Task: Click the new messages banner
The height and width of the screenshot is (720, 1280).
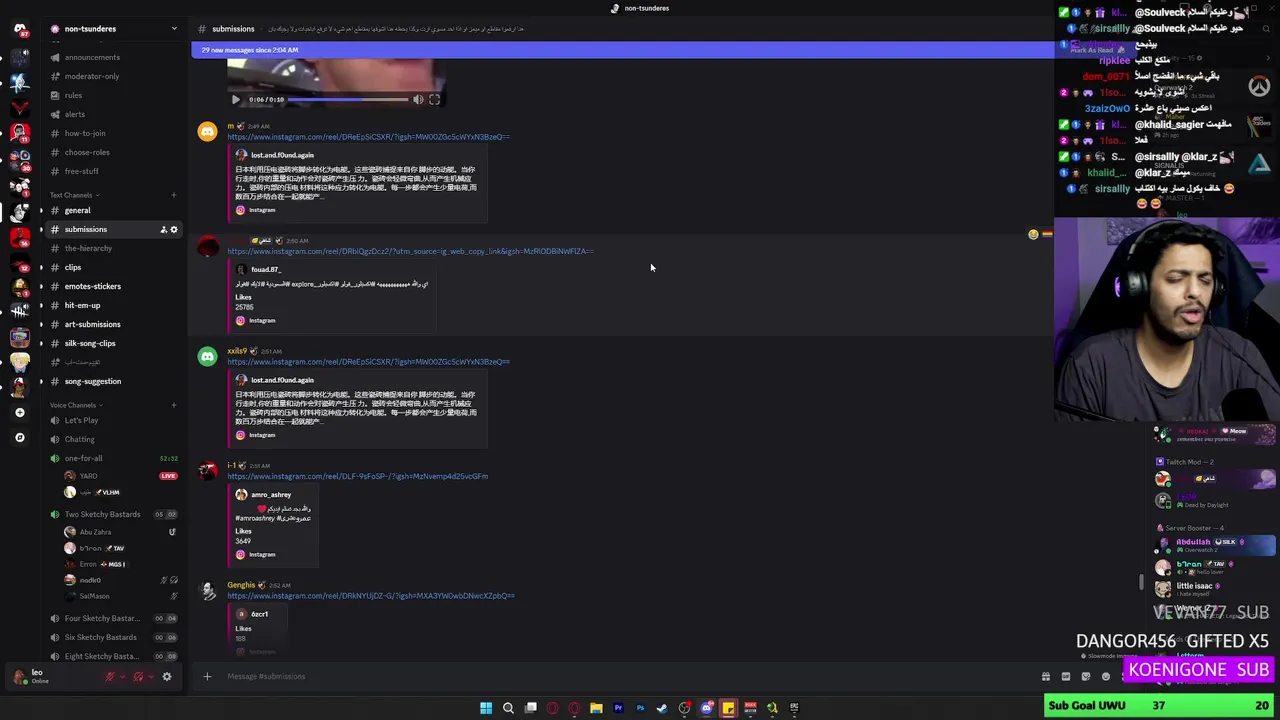Action: click(622, 50)
